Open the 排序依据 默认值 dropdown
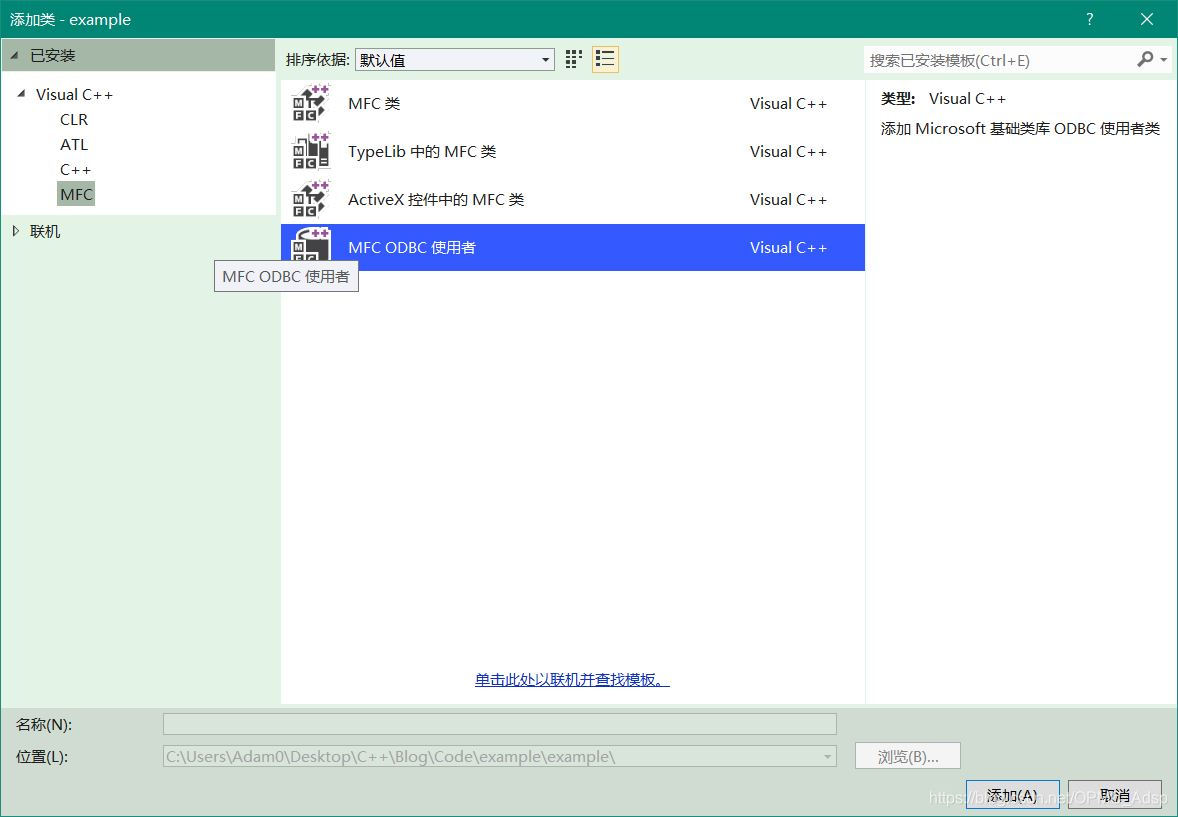 tap(455, 60)
